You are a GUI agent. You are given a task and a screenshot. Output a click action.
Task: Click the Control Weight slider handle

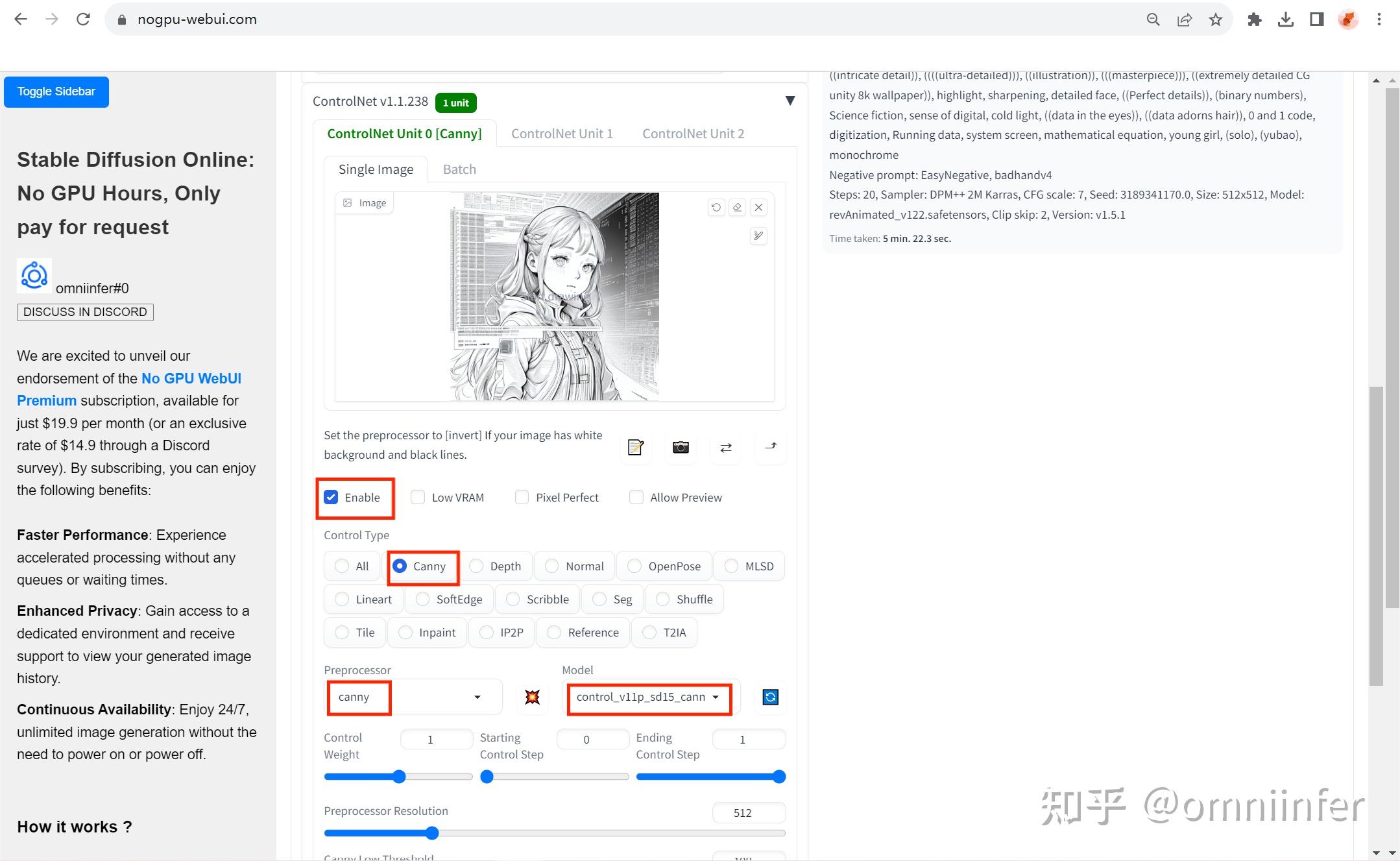(x=399, y=777)
